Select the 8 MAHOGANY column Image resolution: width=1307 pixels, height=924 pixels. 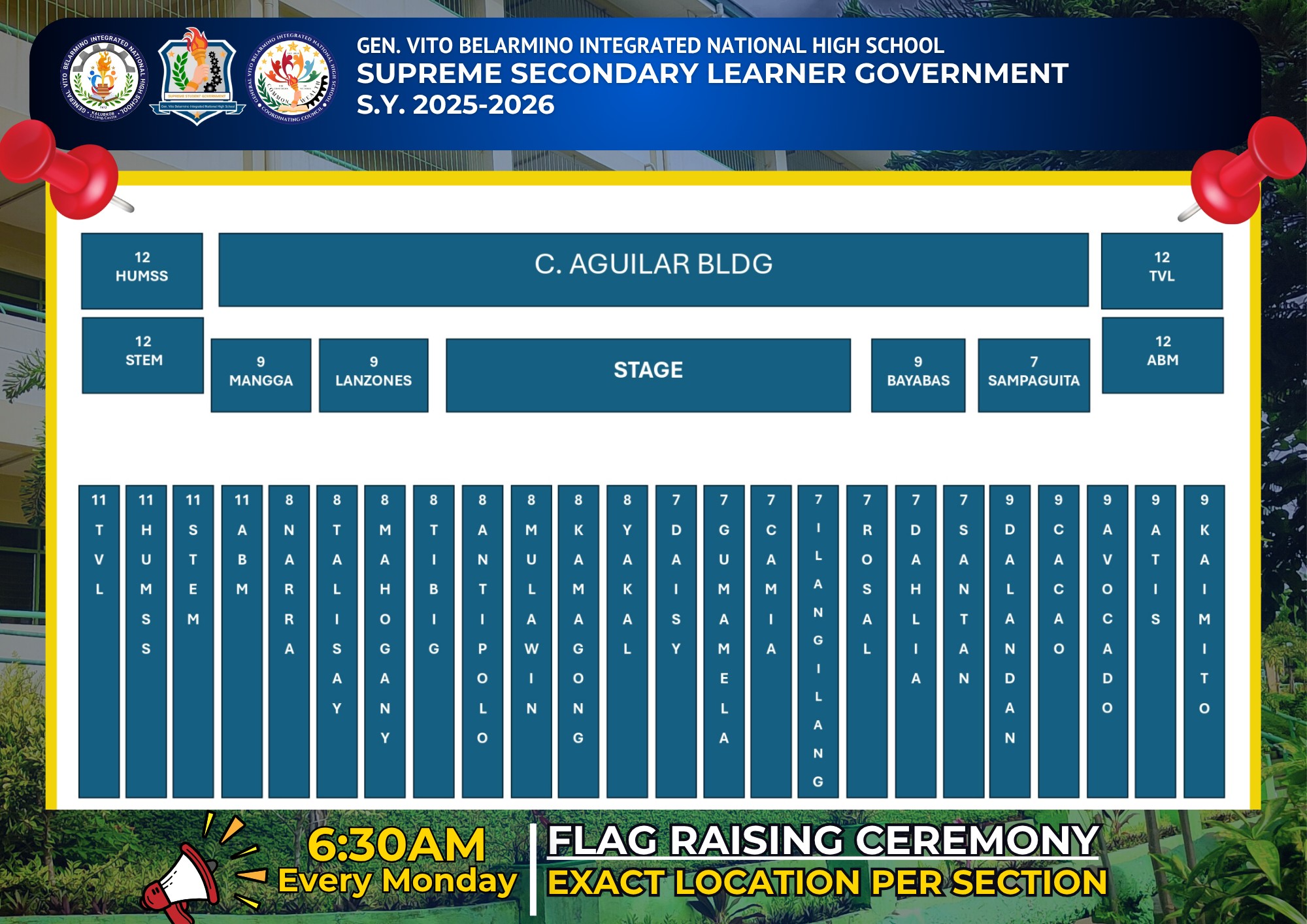(386, 641)
